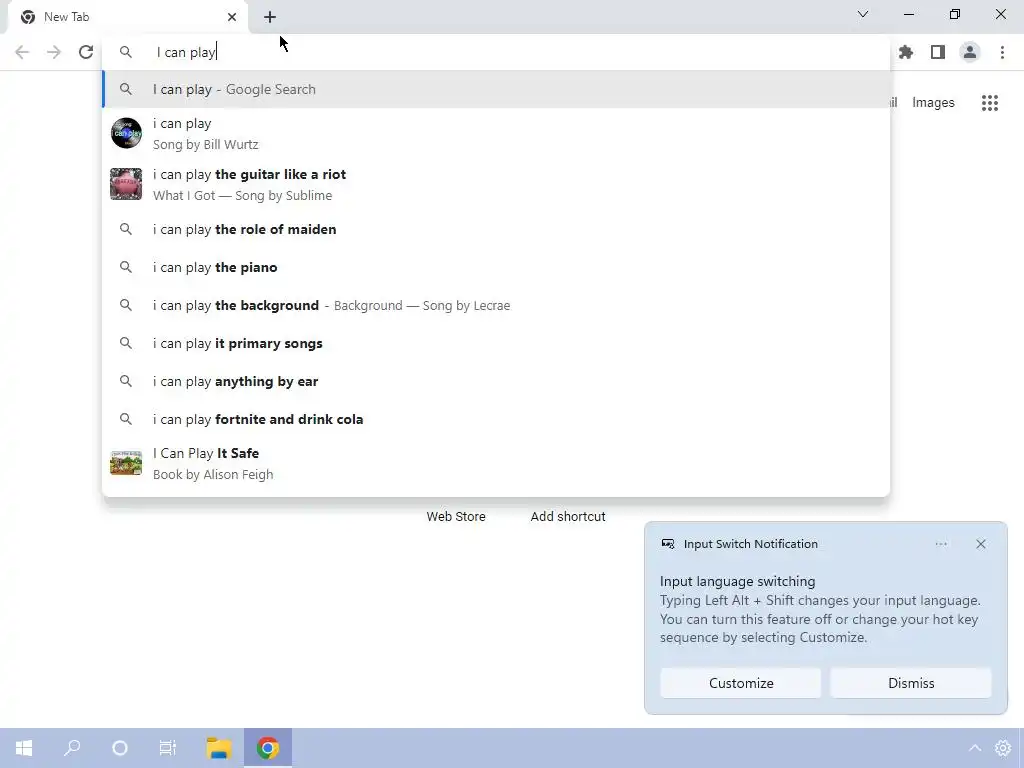Screen dimensions: 1024x768
Task: Select 'I can play - Google Search' suggestion
Action: click(x=496, y=89)
